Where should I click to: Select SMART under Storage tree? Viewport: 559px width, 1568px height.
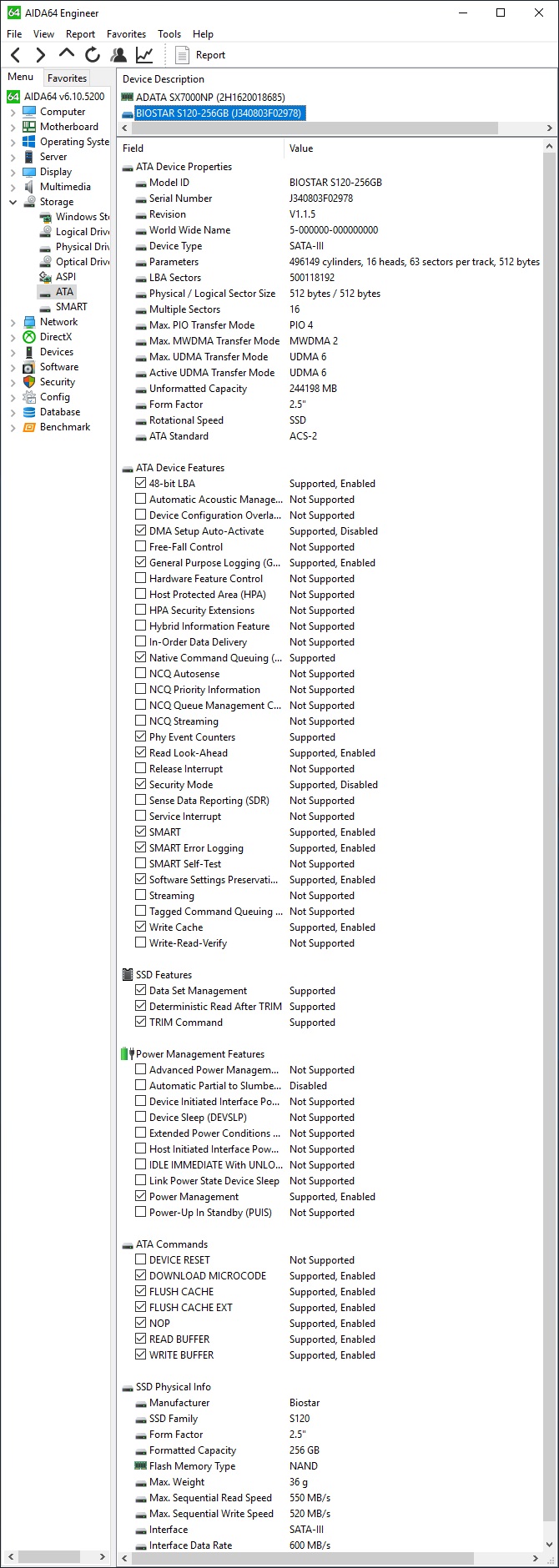(x=71, y=307)
